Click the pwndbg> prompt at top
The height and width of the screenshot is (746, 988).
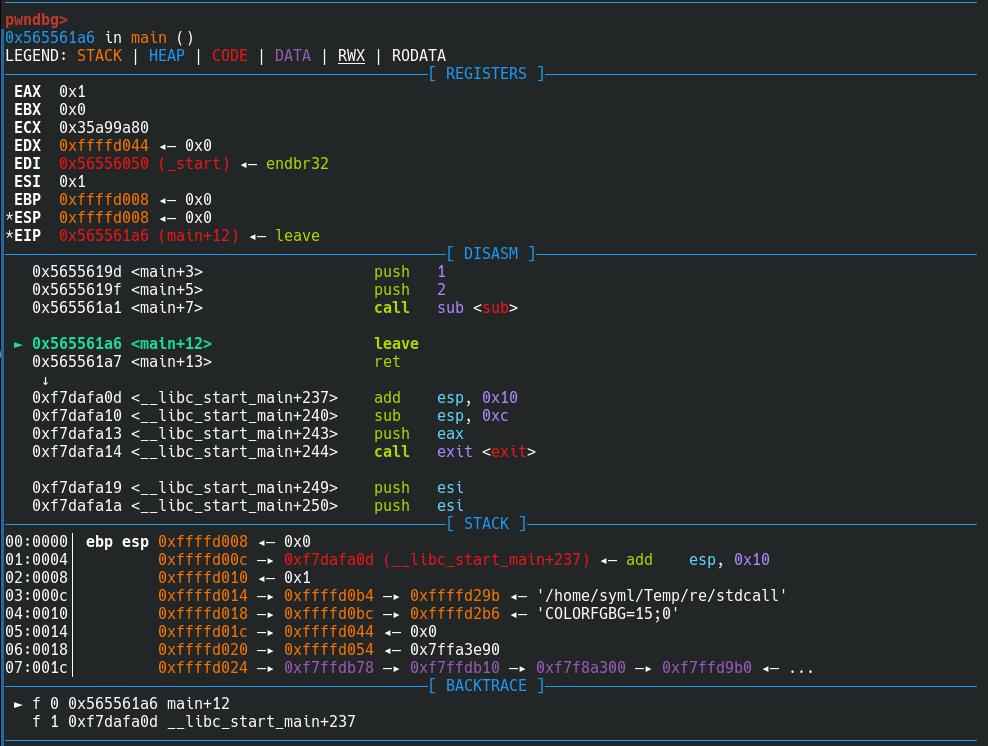pyautogui.click(x=36, y=19)
